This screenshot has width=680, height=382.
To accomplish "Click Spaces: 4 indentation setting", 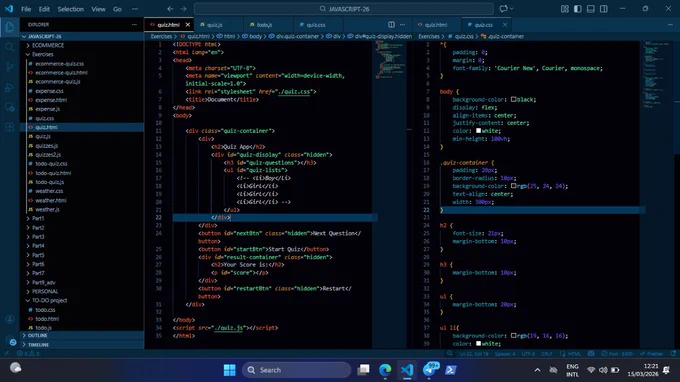I will (505, 354).
